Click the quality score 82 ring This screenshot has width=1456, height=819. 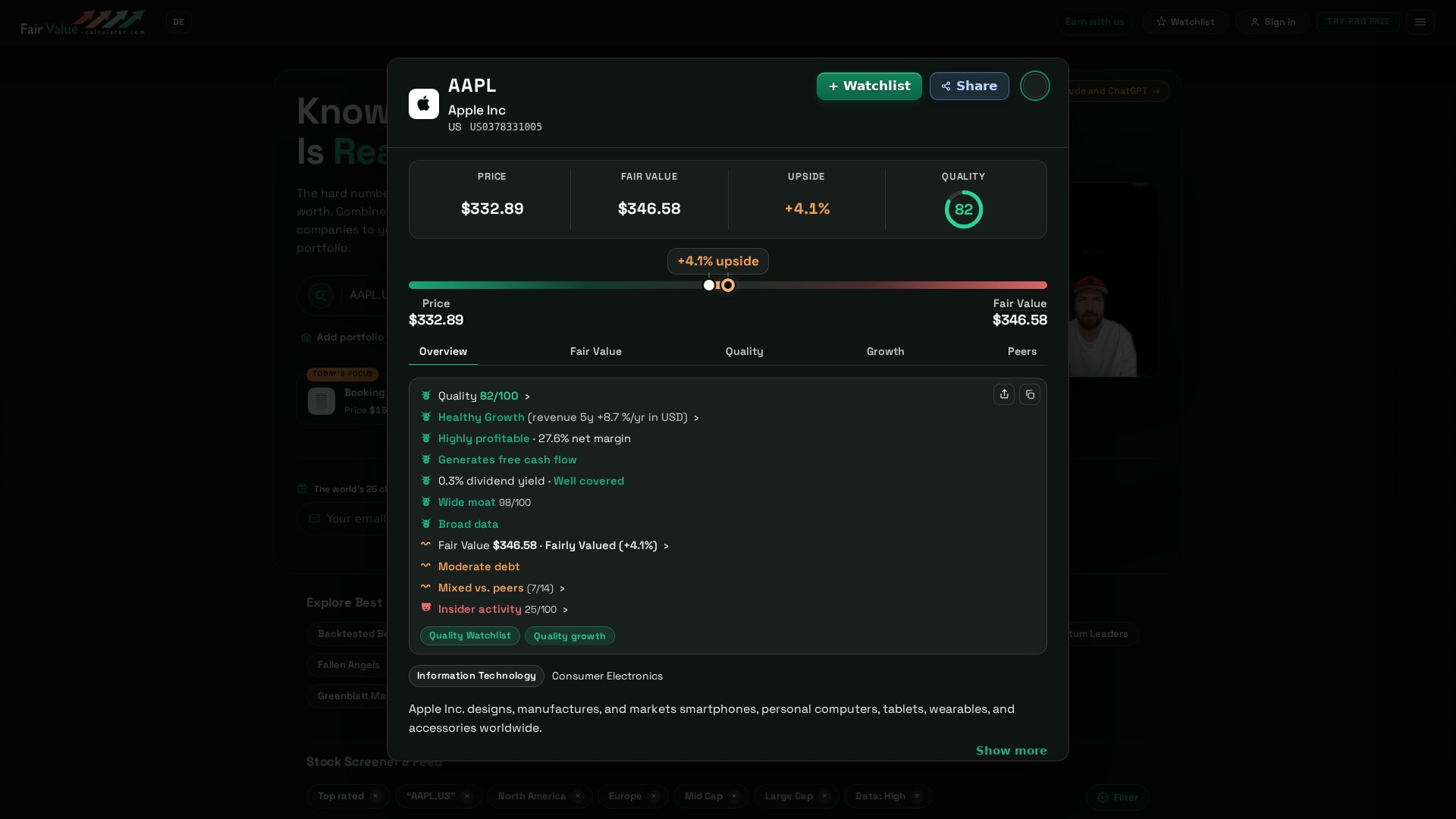pyautogui.click(x=964, y=209)
